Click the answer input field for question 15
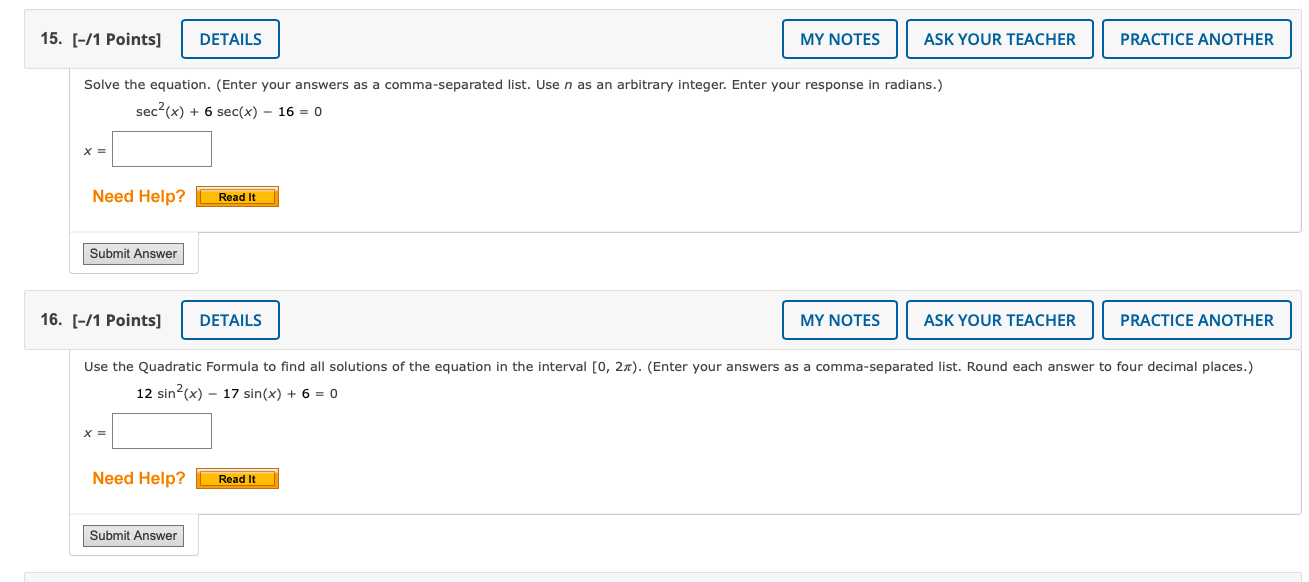The height and width of the screenshot is (582, 1309). pyautogui.click(x=162, y=148)
